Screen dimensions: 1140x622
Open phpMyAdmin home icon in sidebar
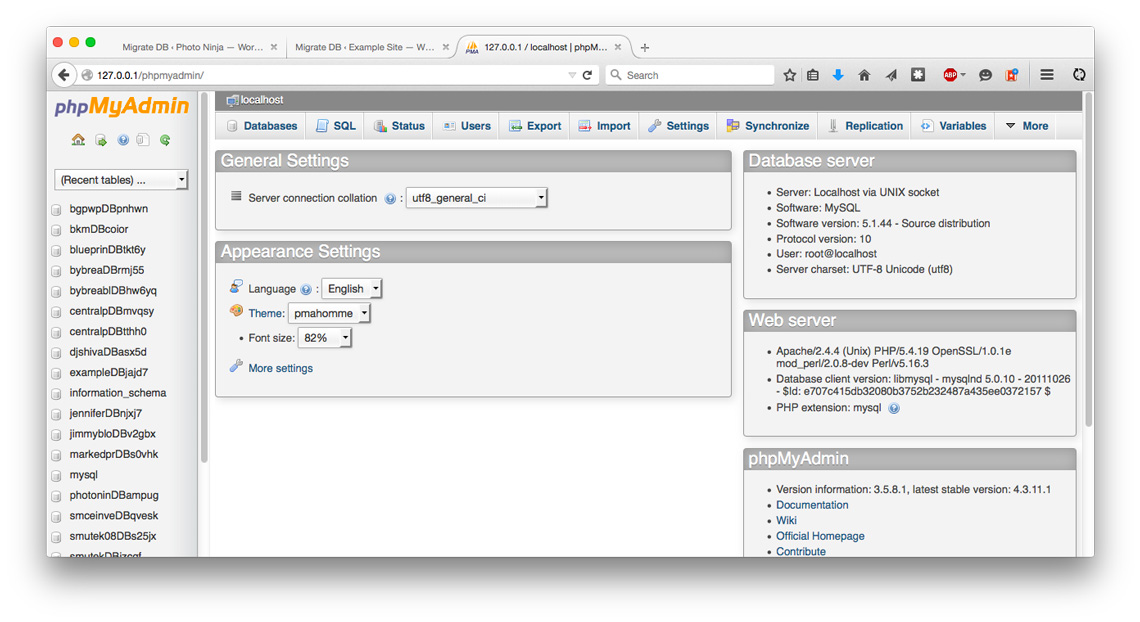(x=78, y=140)
